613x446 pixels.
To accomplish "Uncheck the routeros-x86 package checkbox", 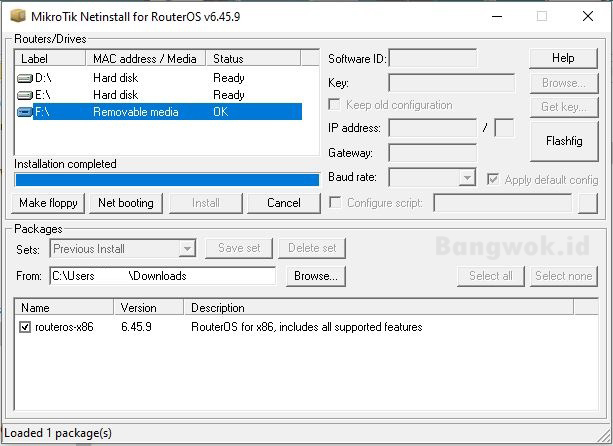I will 25,327.
